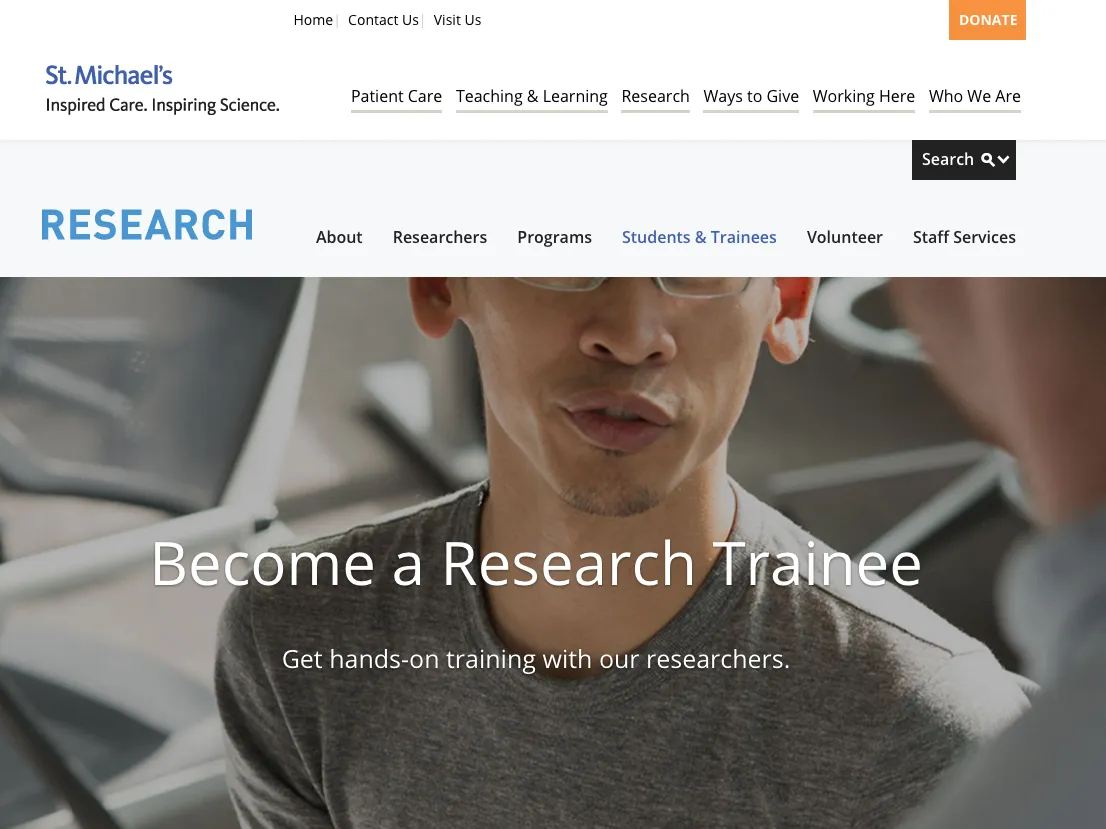Expand the Search dropdown chevron
The image size is (1106, 829).
pos(1003,160)
